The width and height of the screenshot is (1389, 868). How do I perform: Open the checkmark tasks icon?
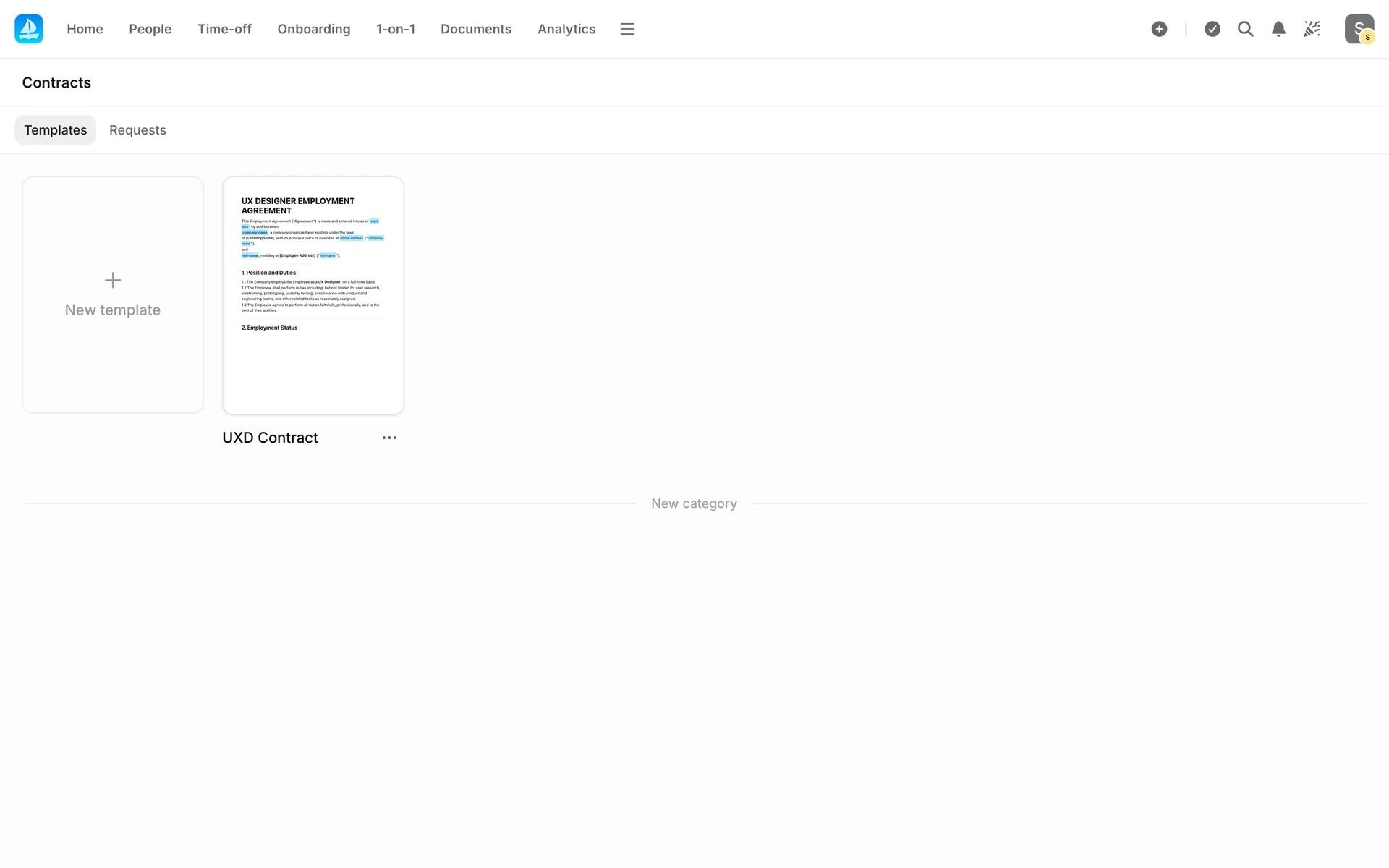(1212, 29)
